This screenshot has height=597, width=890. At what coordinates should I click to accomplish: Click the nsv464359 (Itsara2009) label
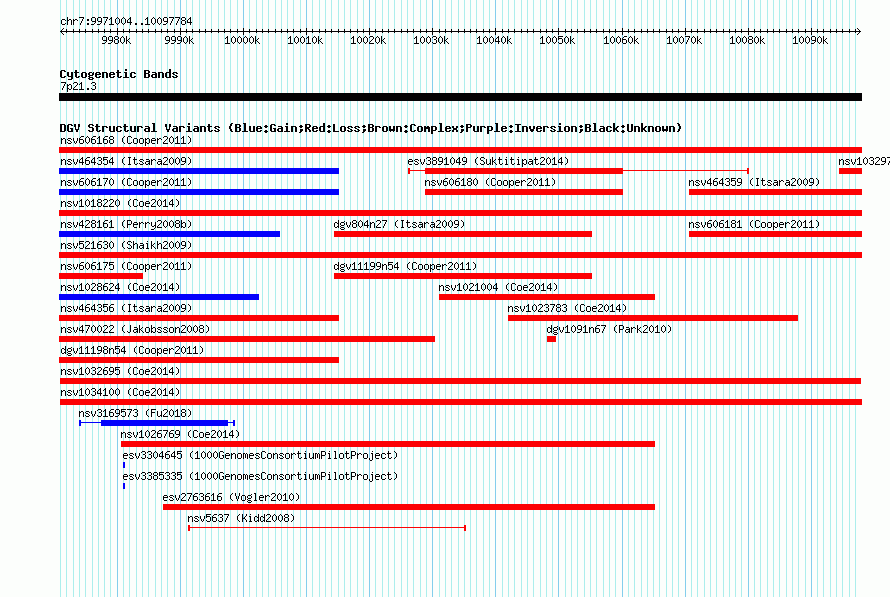(x=754, y=182)
